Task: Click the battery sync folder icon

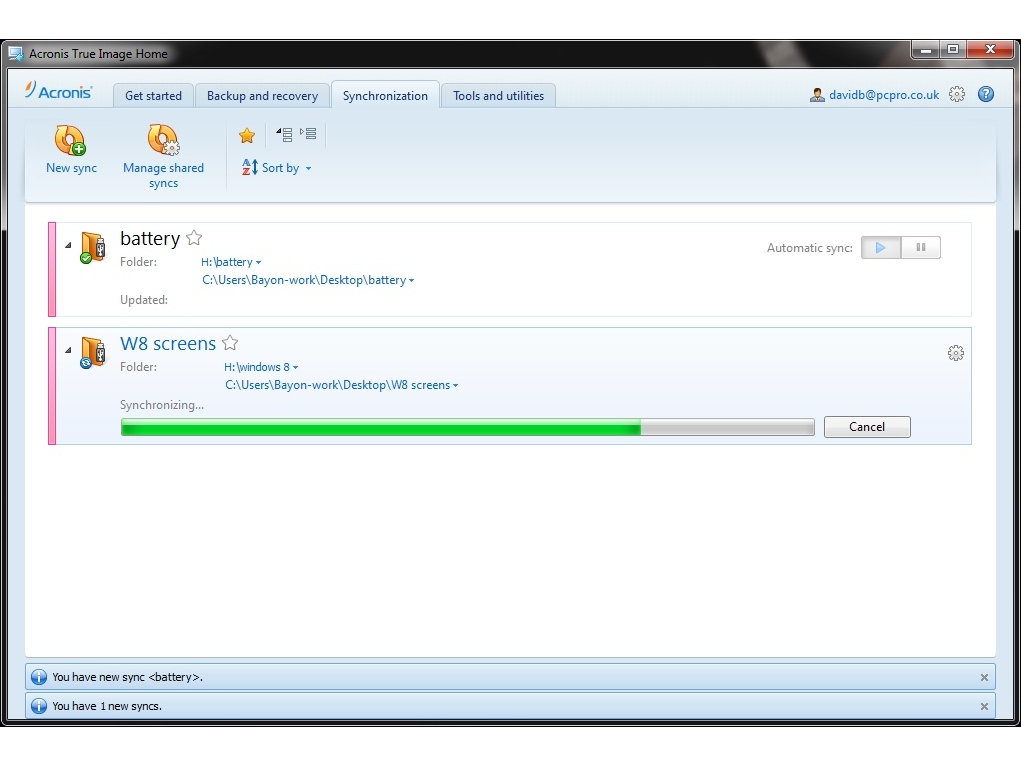Action: coord(92,248)
